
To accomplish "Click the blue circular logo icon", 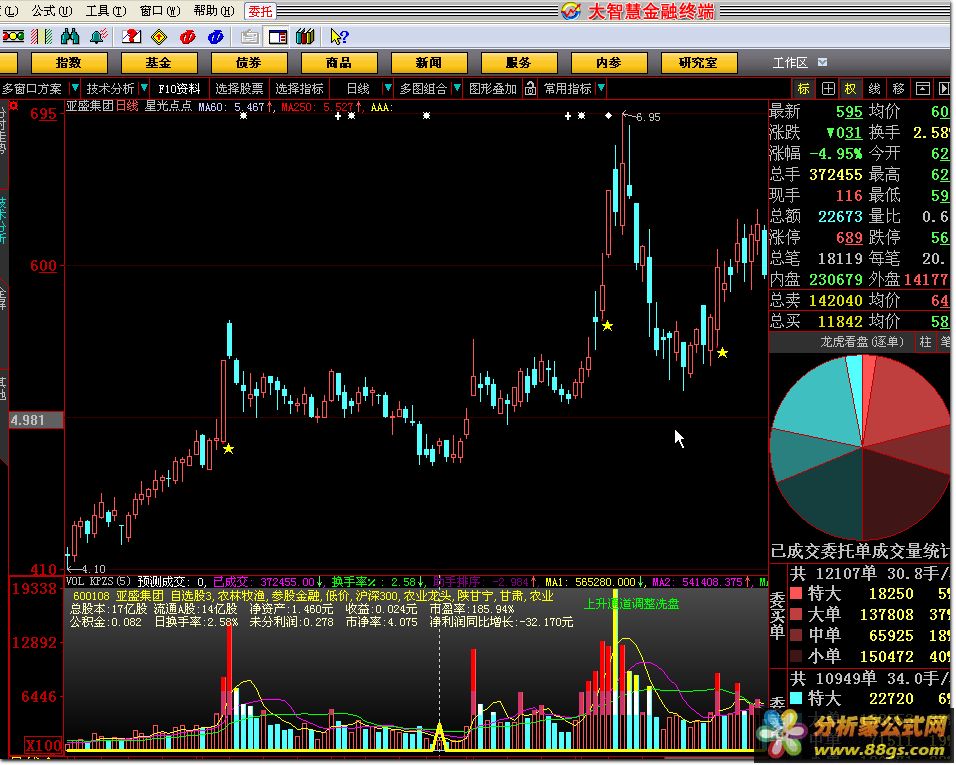I will (x=216, y=37).
